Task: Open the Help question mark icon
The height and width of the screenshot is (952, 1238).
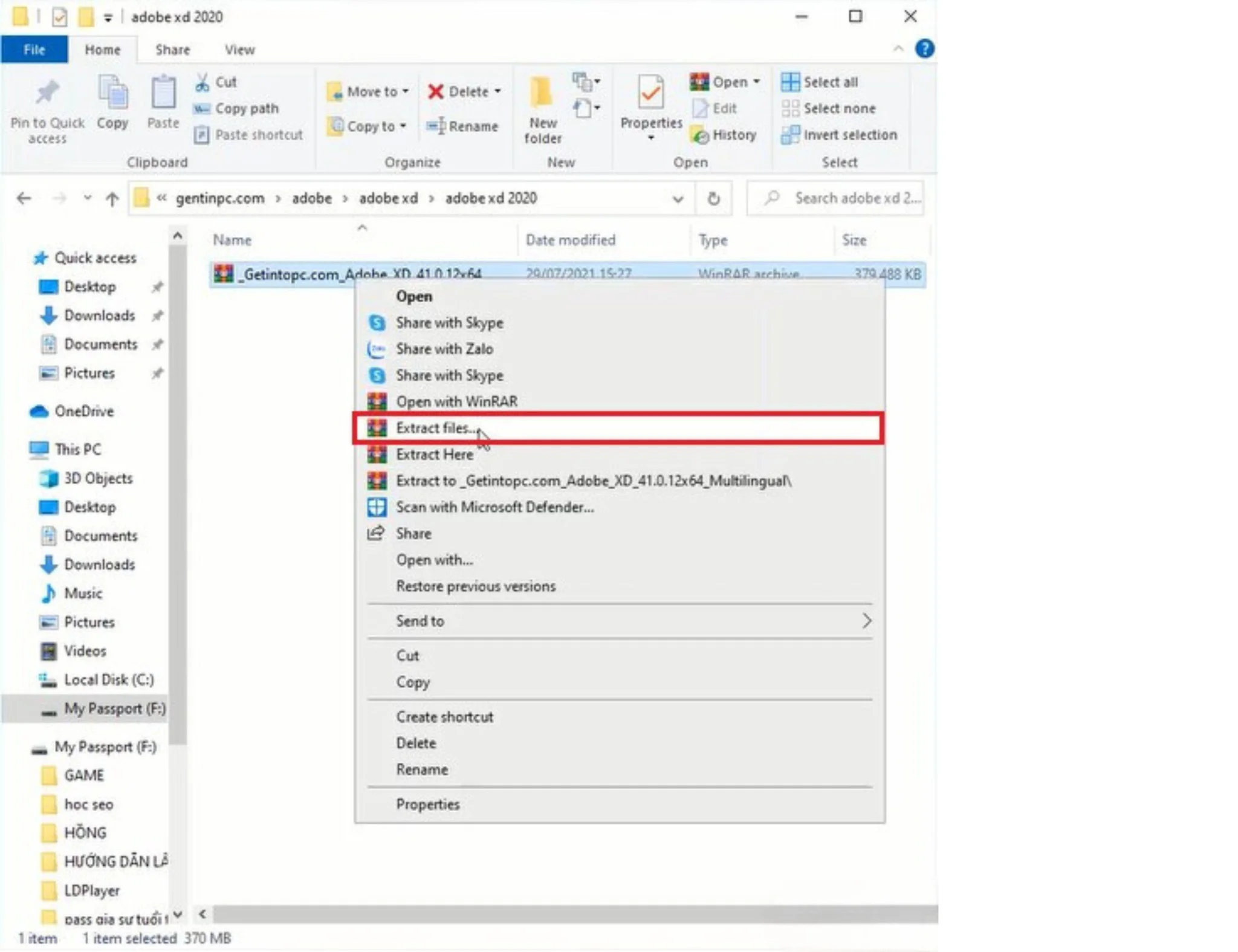Action: [924, 48]
